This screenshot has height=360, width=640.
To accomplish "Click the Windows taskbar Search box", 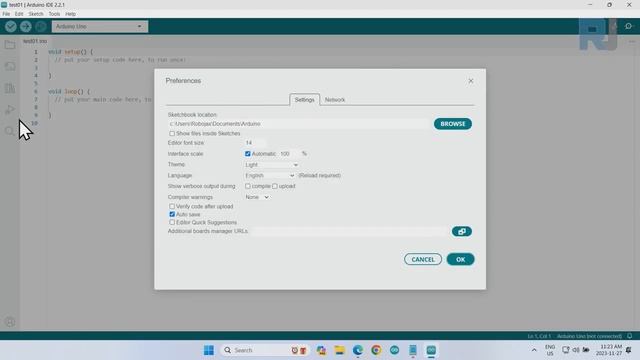I will point(264,350).
